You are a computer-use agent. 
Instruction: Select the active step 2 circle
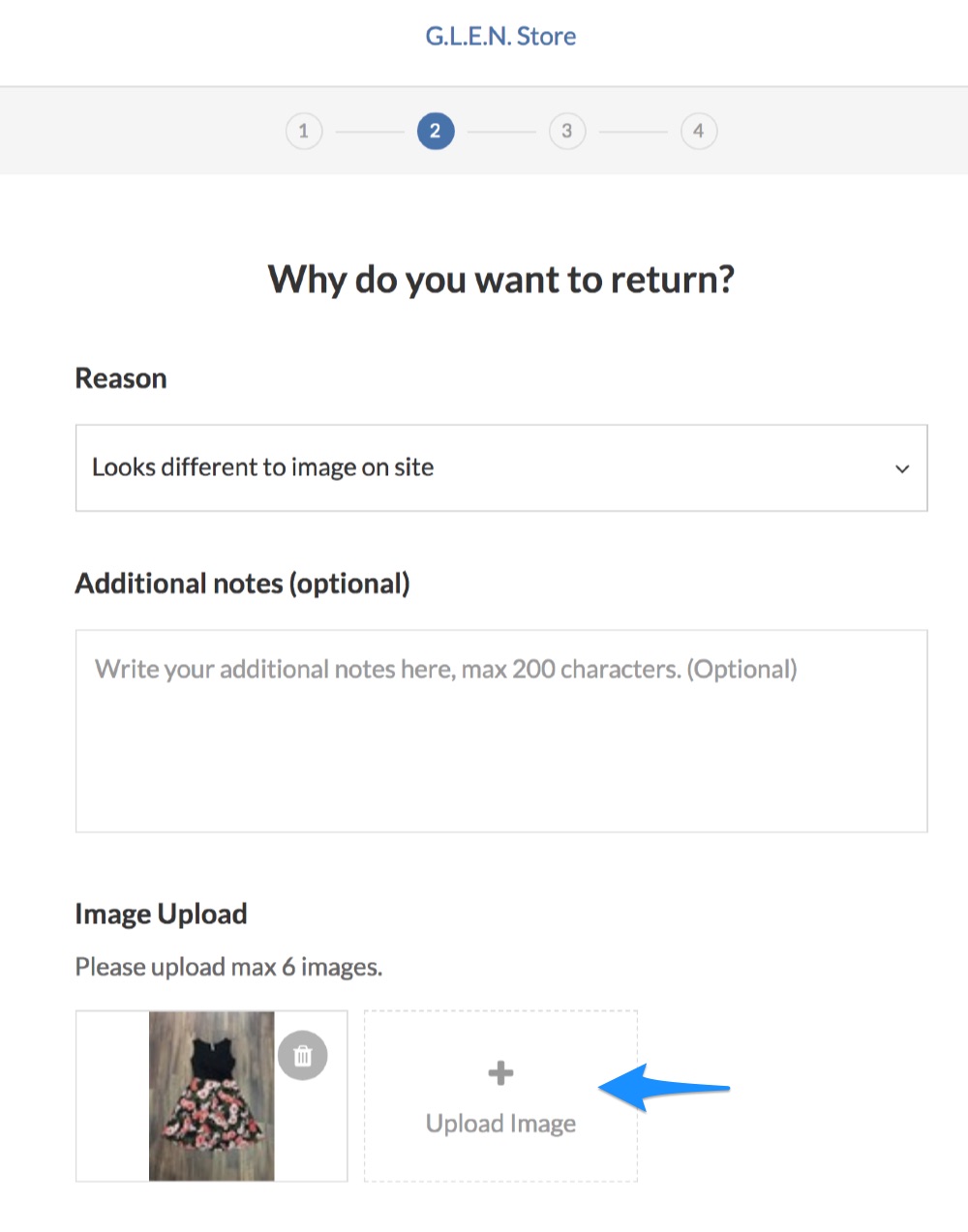tap(436, 131)
